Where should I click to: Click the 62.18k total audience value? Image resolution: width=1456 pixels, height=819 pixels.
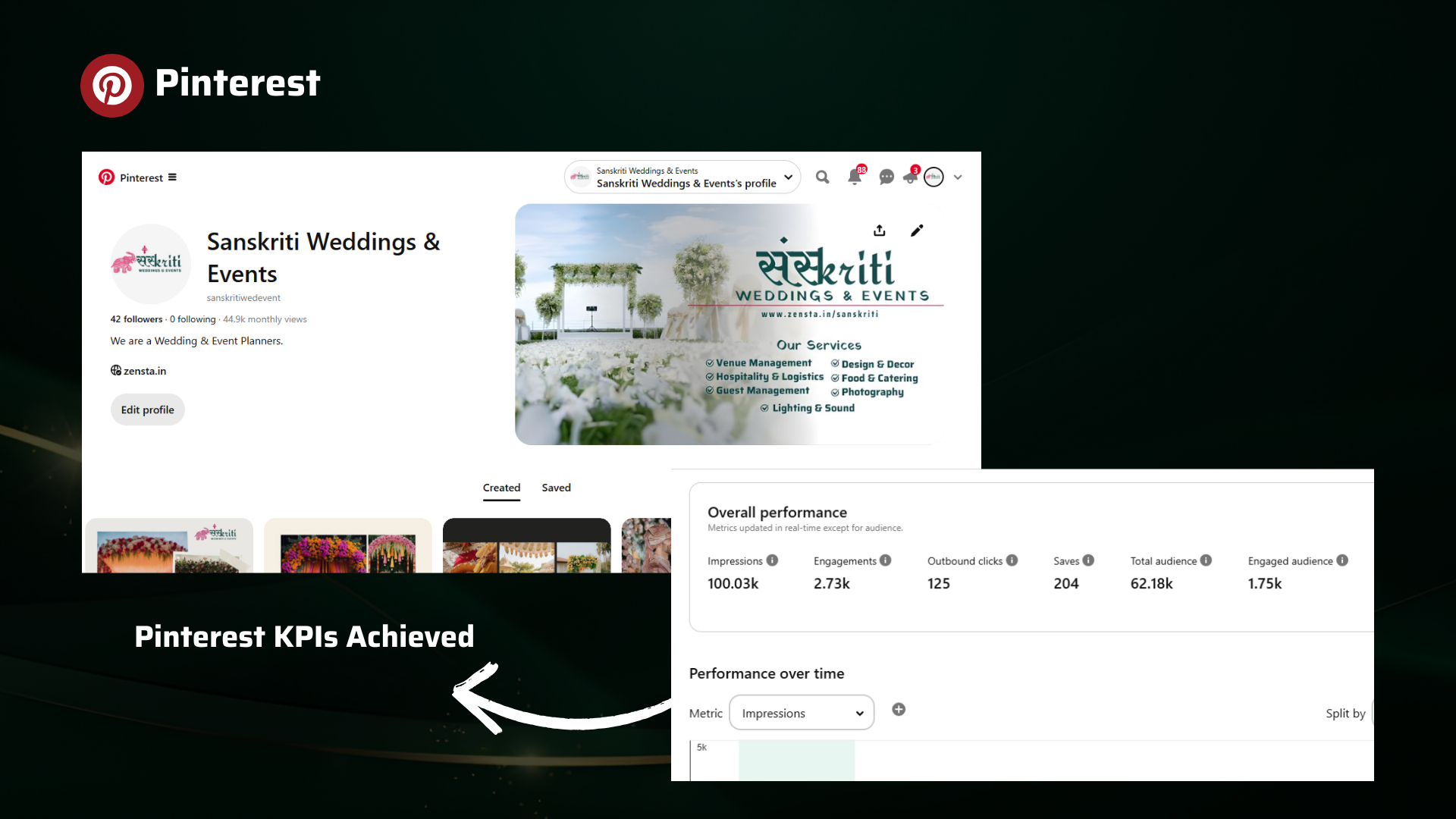[x=1151, y=583]
